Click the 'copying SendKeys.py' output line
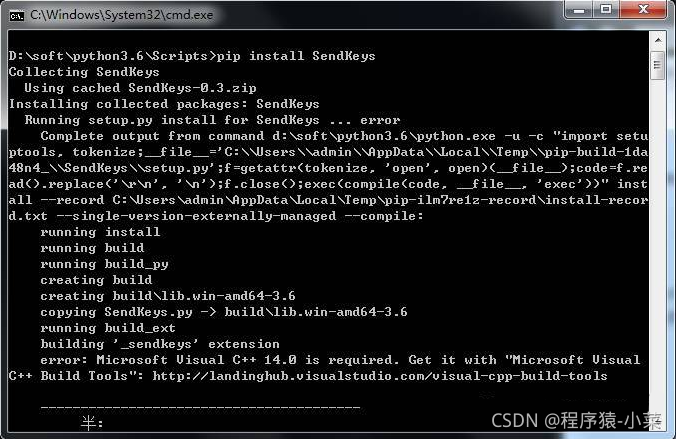 pos(224,312)
